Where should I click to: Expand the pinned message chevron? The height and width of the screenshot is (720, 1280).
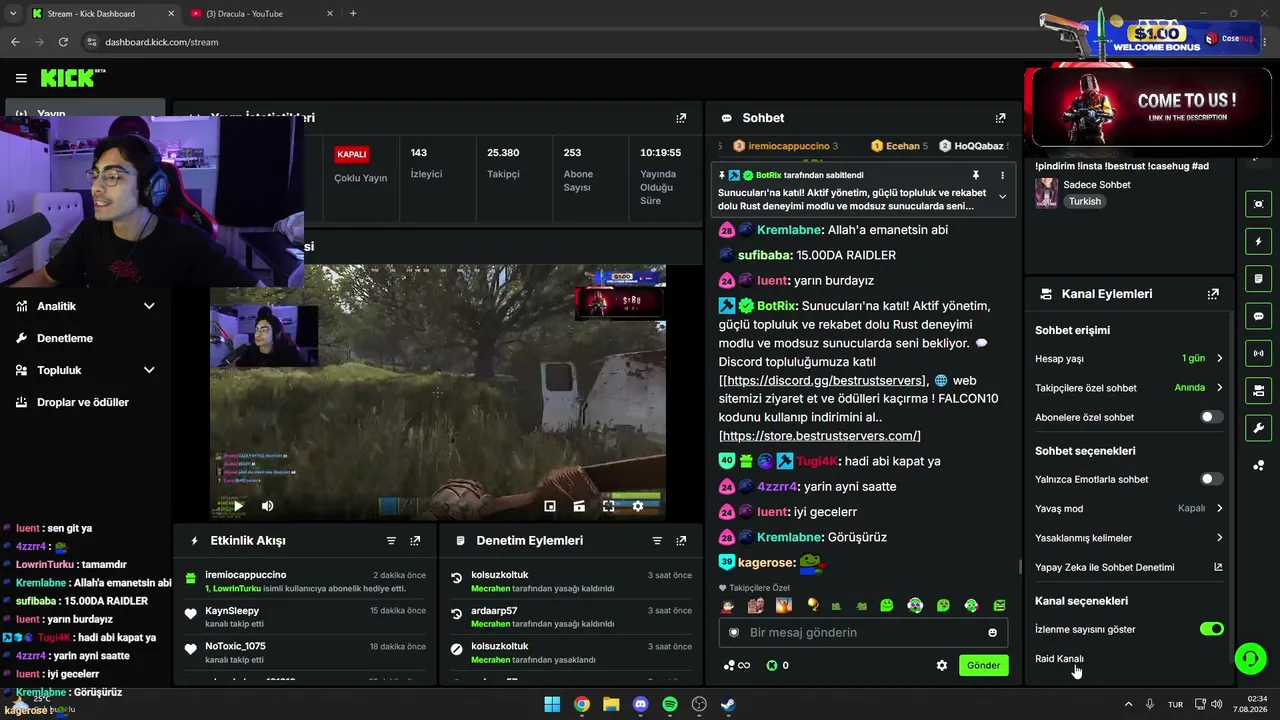click(1002, 197)
